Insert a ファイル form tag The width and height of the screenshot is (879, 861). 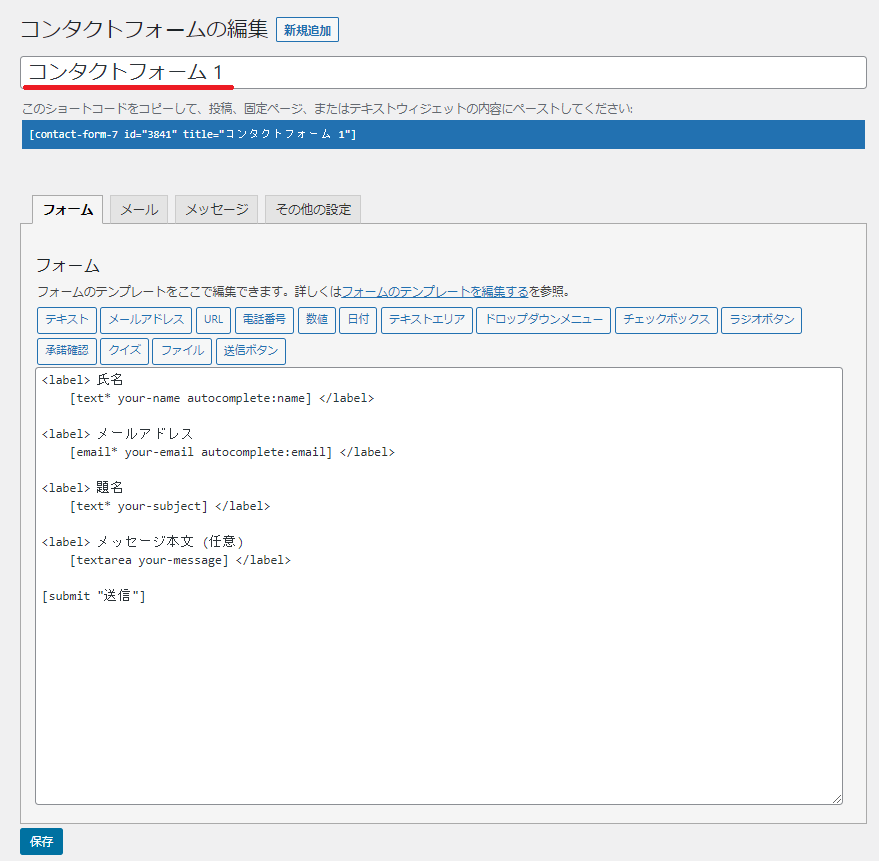182,351
